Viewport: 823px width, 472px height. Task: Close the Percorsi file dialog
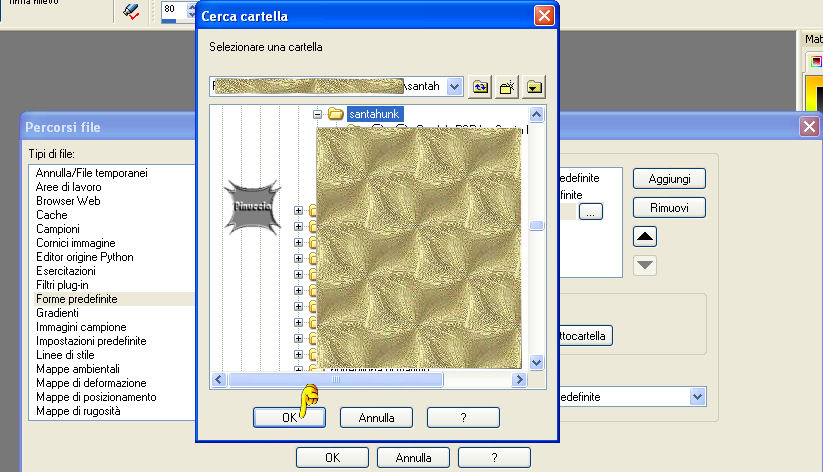pos(809,127)
